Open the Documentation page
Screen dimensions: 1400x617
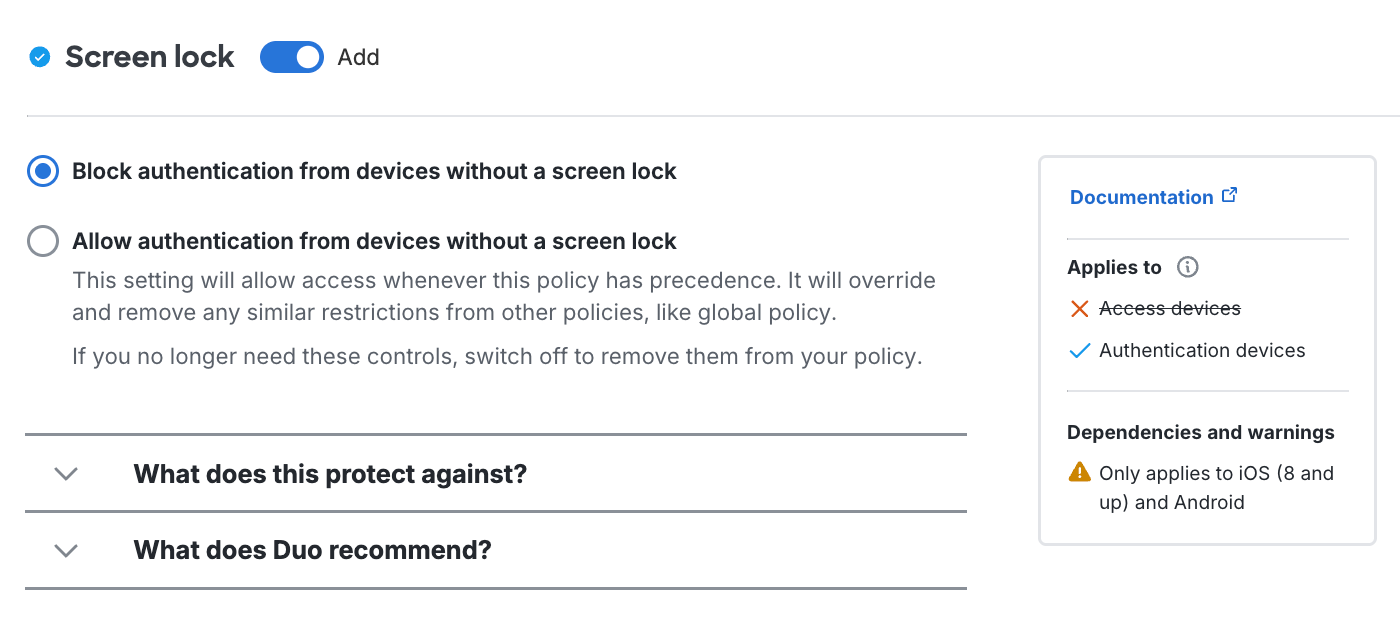tap(1141, 196)
